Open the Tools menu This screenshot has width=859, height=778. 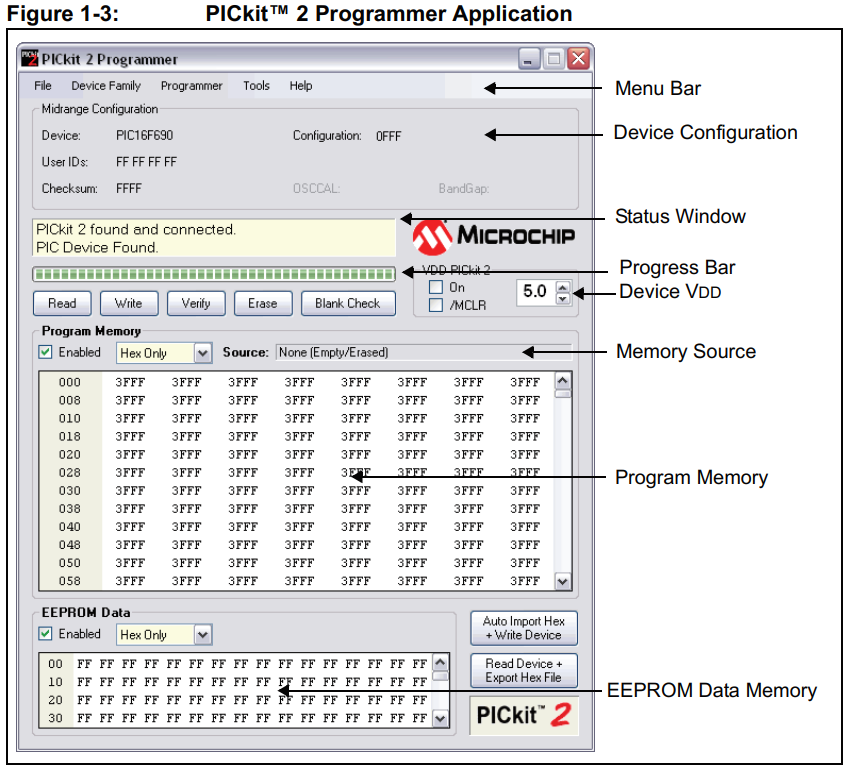[256, 86]
